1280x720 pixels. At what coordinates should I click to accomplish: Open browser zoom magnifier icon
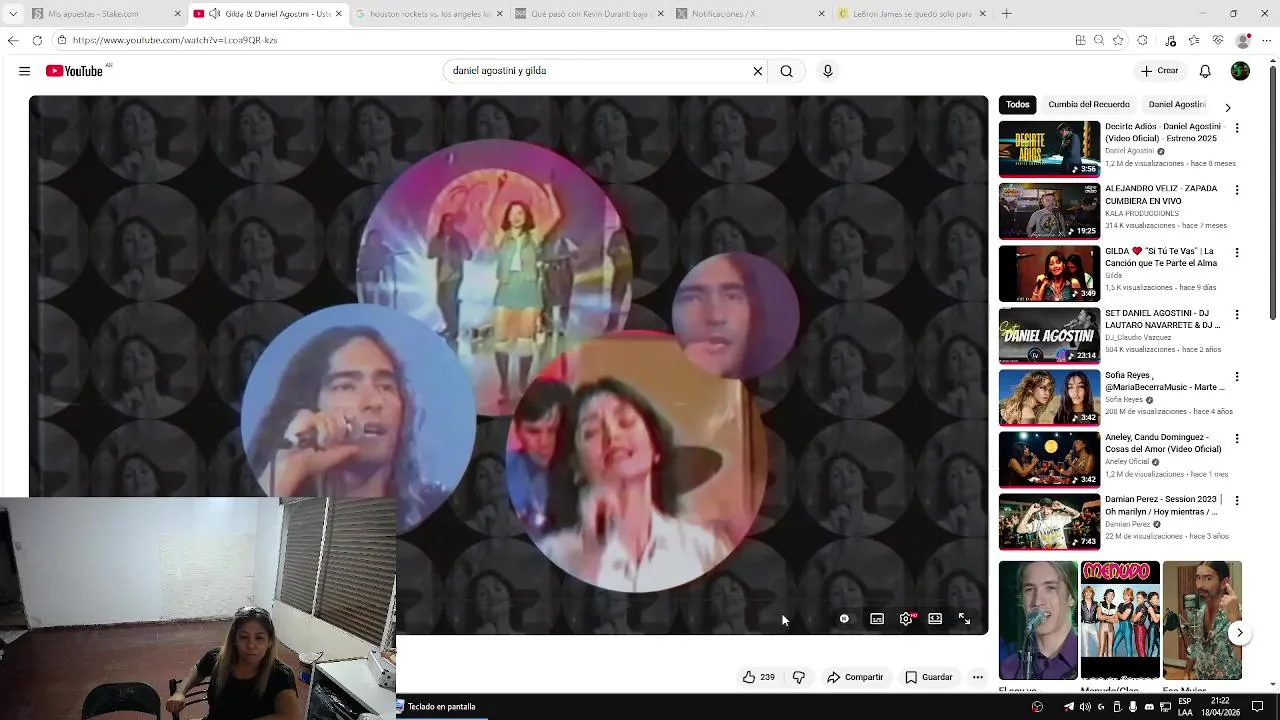(x=1099, y=40)
